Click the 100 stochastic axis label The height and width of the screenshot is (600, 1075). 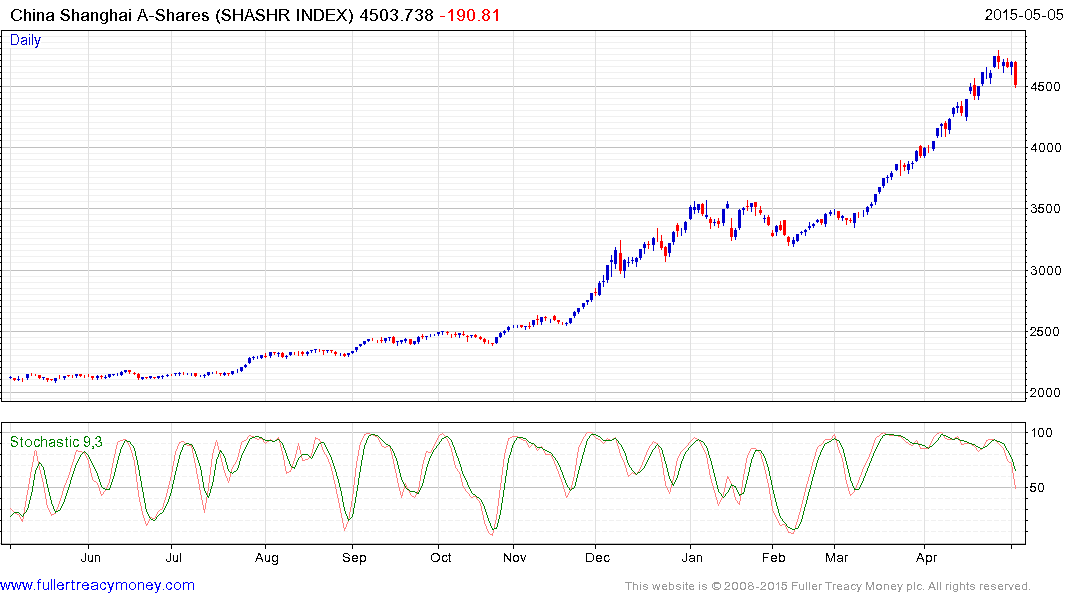[x=1041, y=433]
